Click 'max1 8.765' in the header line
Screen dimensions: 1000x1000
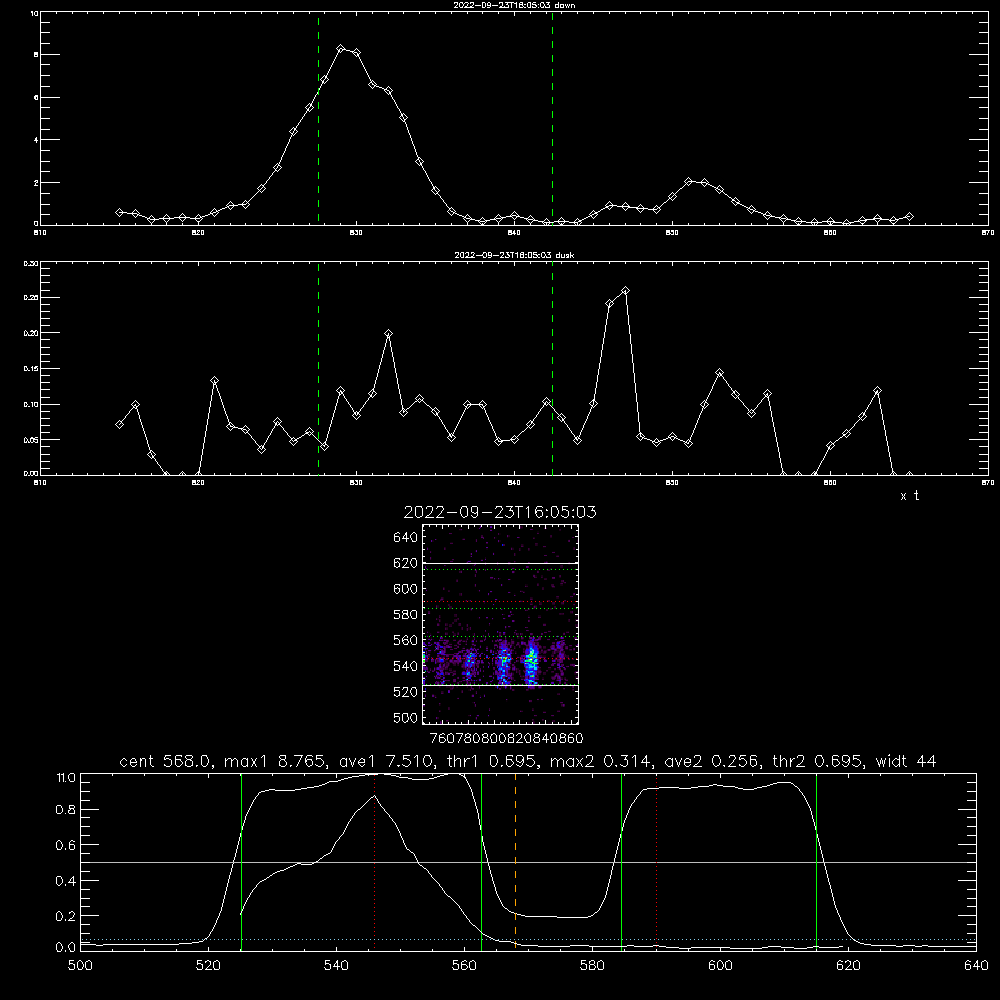point(274,761)
